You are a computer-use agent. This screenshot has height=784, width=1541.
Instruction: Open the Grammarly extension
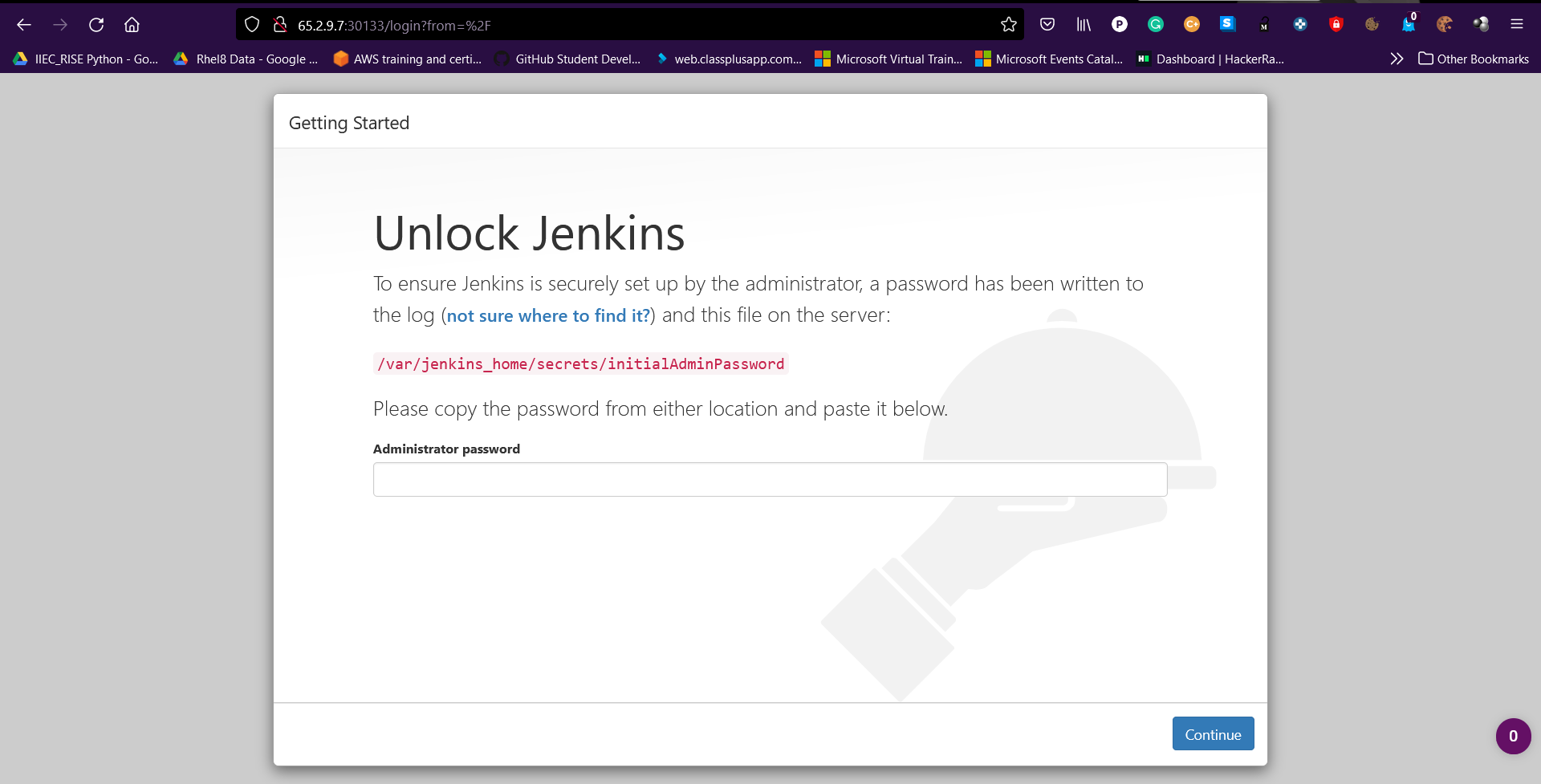pyautogui.click(x=1155, y=25)
